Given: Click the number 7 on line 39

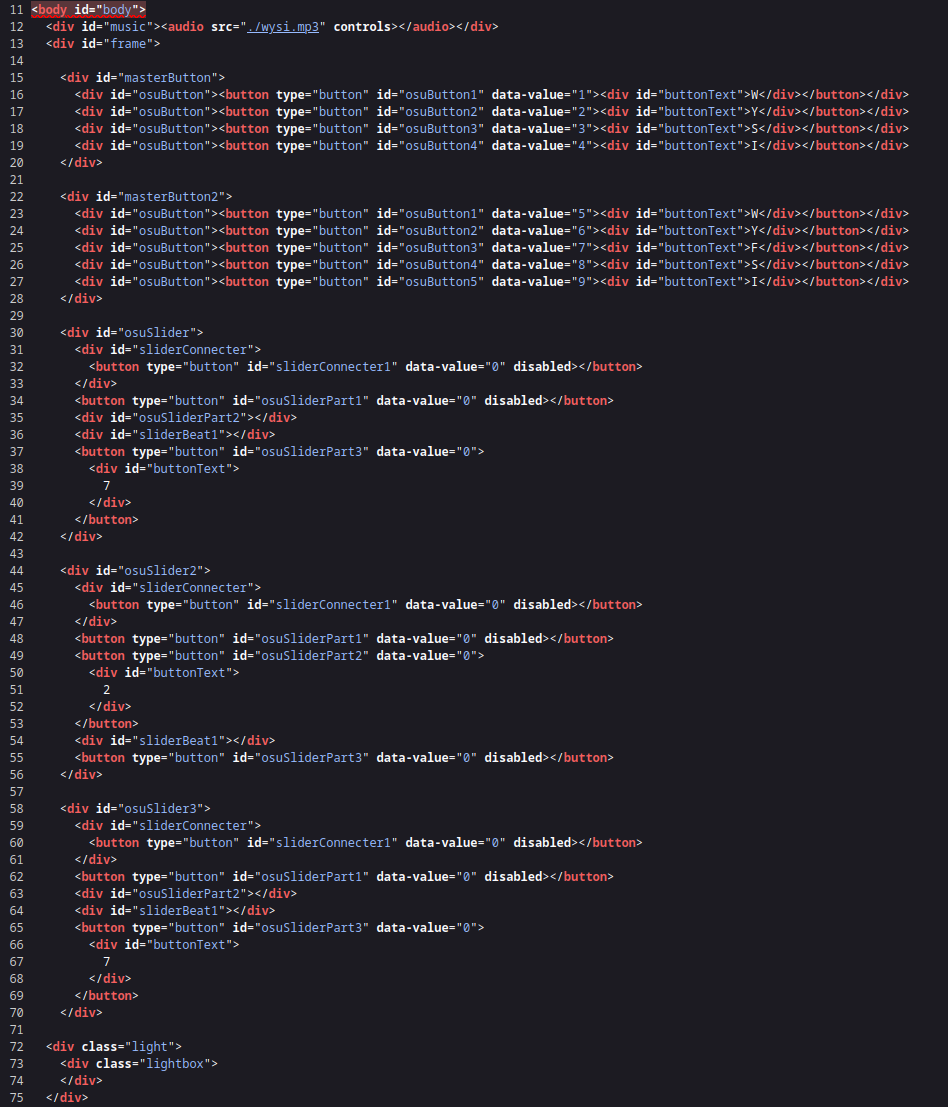Looking at the screenshot, I should pos(107,486).
